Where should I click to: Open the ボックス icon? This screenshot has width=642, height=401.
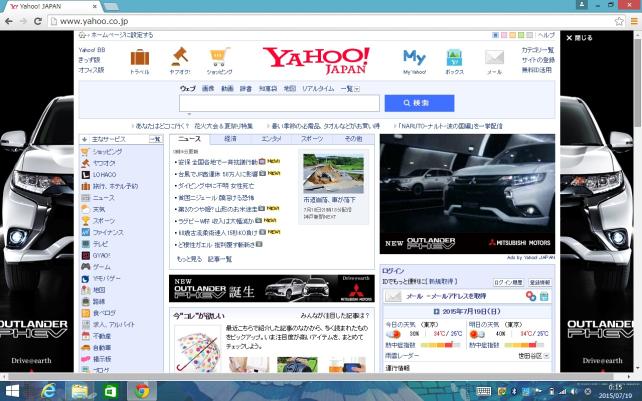click(x=454, y=57)
